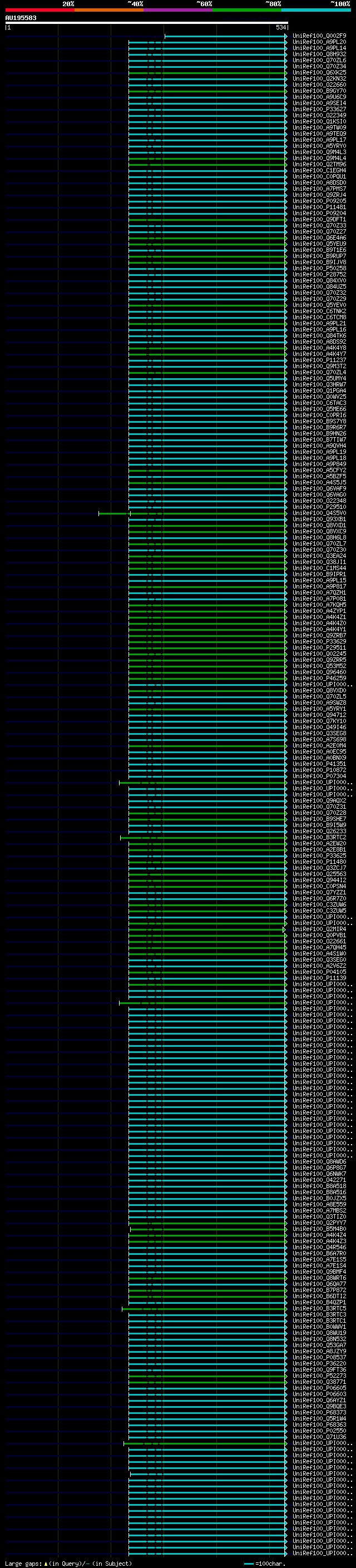This screenshot has height=1568, width=356.
Task: Click the orange ~40% legend bar
Action: (x=109, y=10)
